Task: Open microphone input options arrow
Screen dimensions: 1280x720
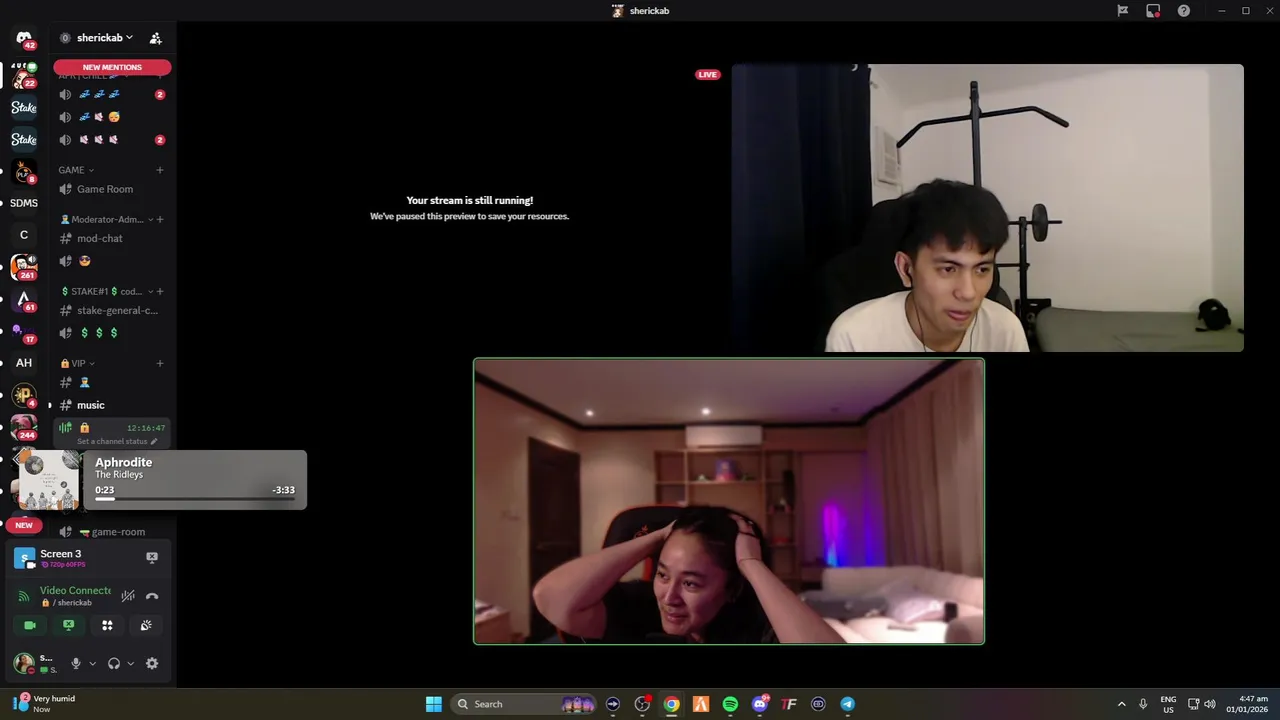Action: pyautogui.click(x=92, y=663)
